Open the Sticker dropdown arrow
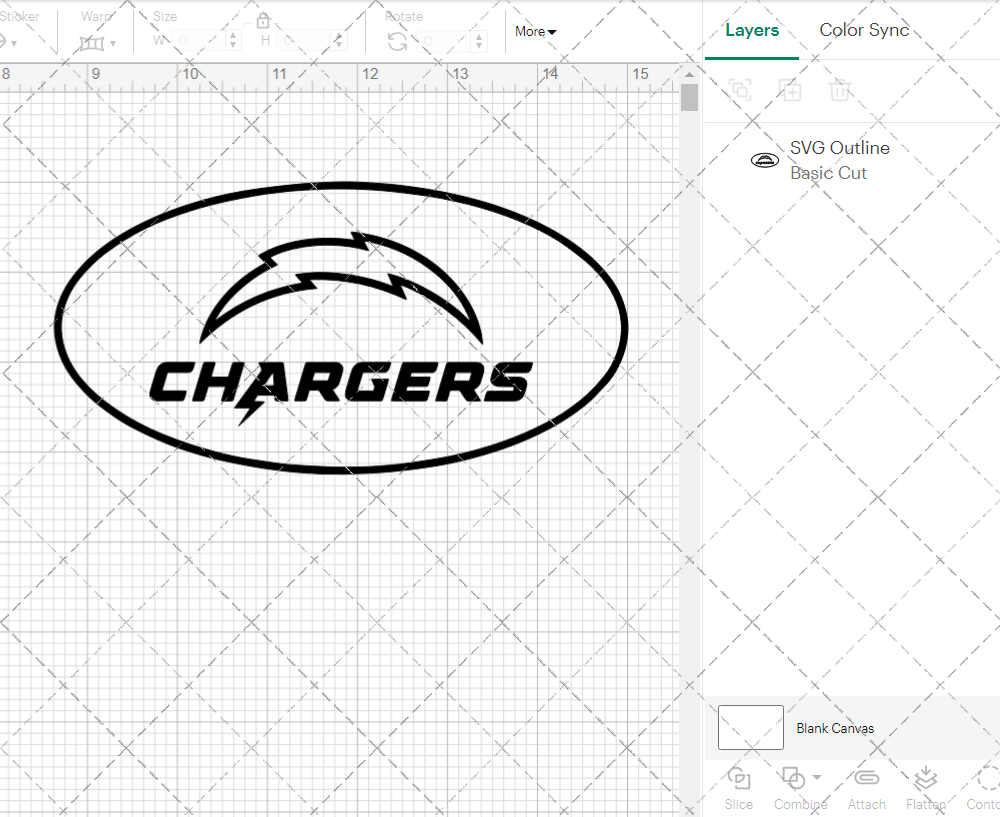 point(14,44)
